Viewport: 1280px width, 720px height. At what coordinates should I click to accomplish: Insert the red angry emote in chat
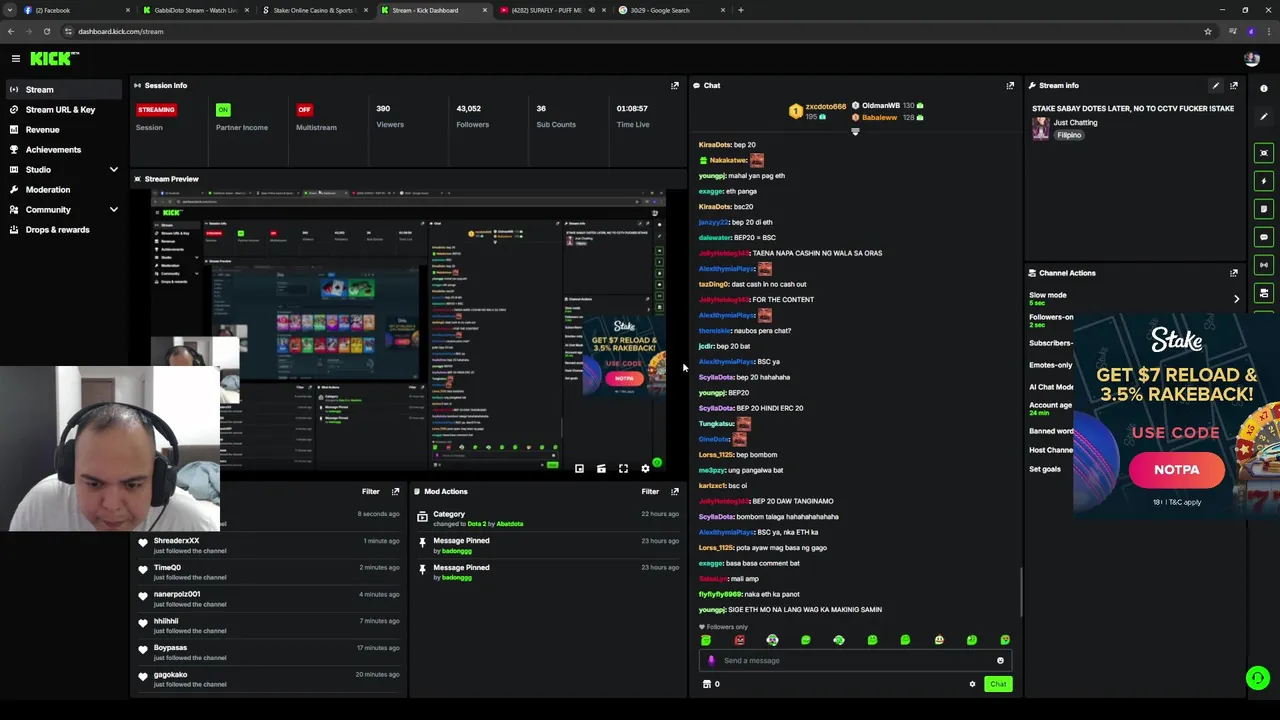pos(739,640)
